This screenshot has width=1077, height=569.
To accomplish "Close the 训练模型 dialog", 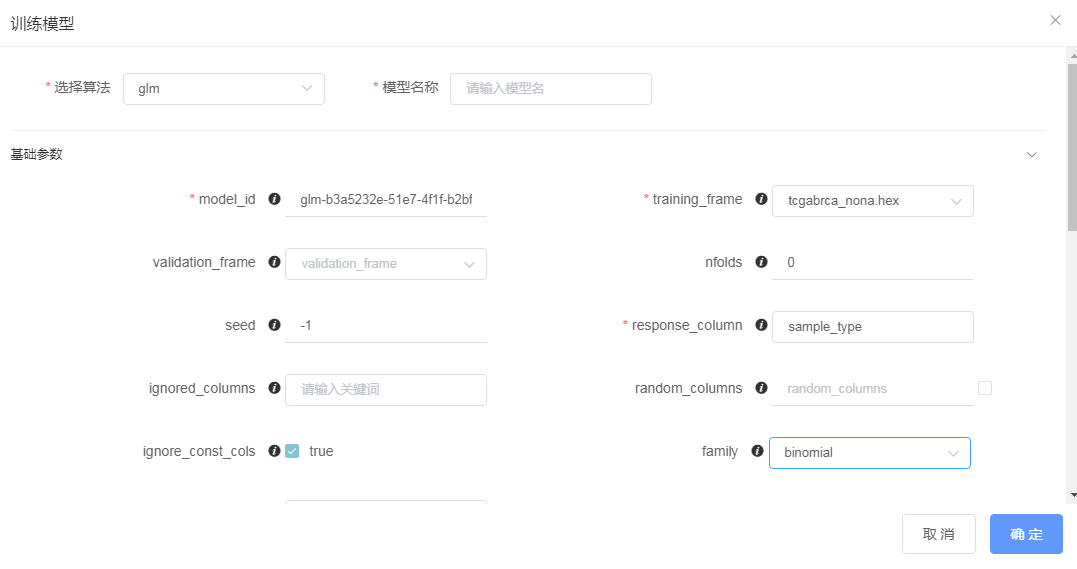I will (x=1055, y=20).
